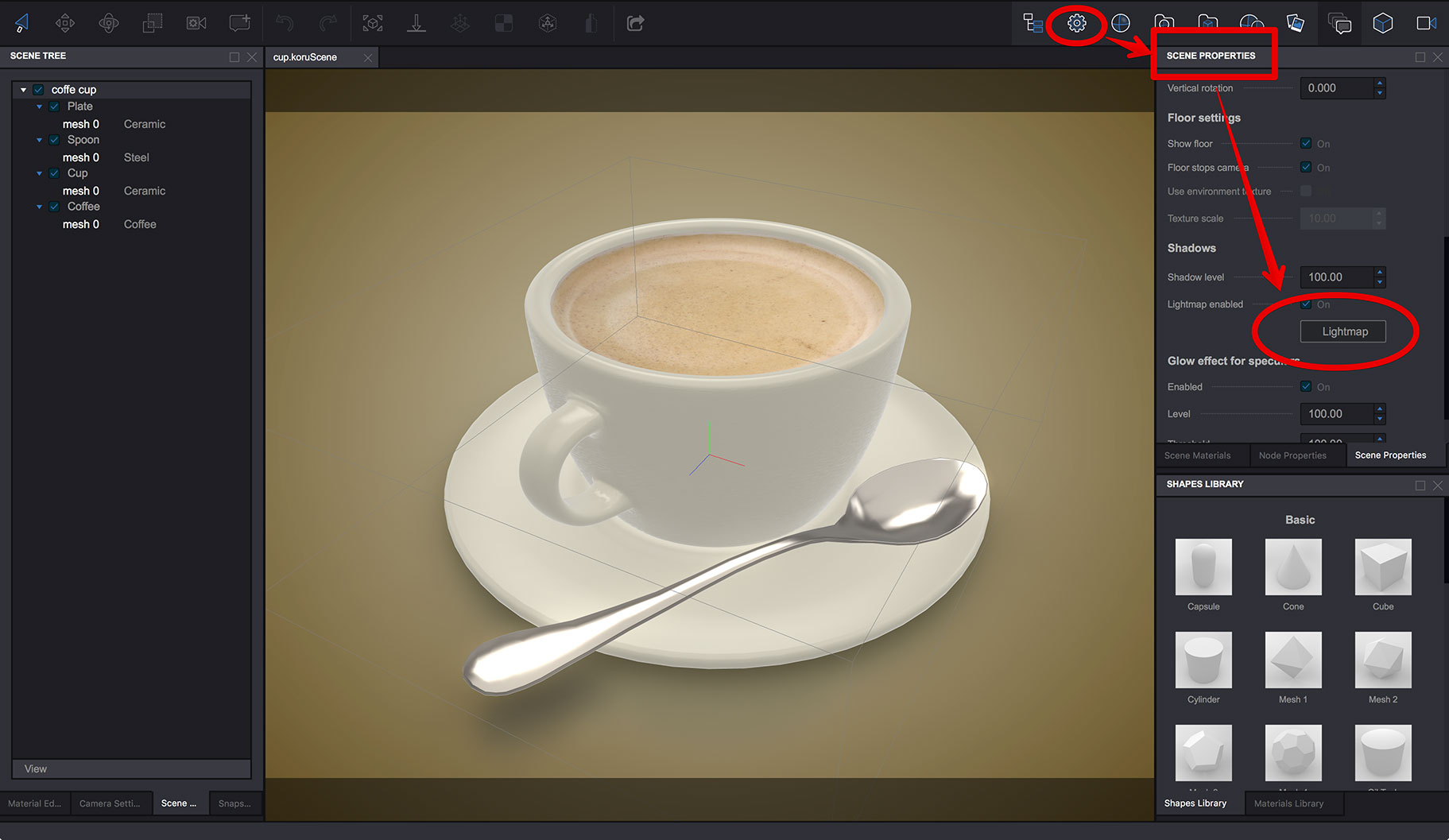Viewport: 1449px width, 840px height.
Task: Uncheck Lightmap enabled in Shadows section
Action: [x=1306, y=304]
